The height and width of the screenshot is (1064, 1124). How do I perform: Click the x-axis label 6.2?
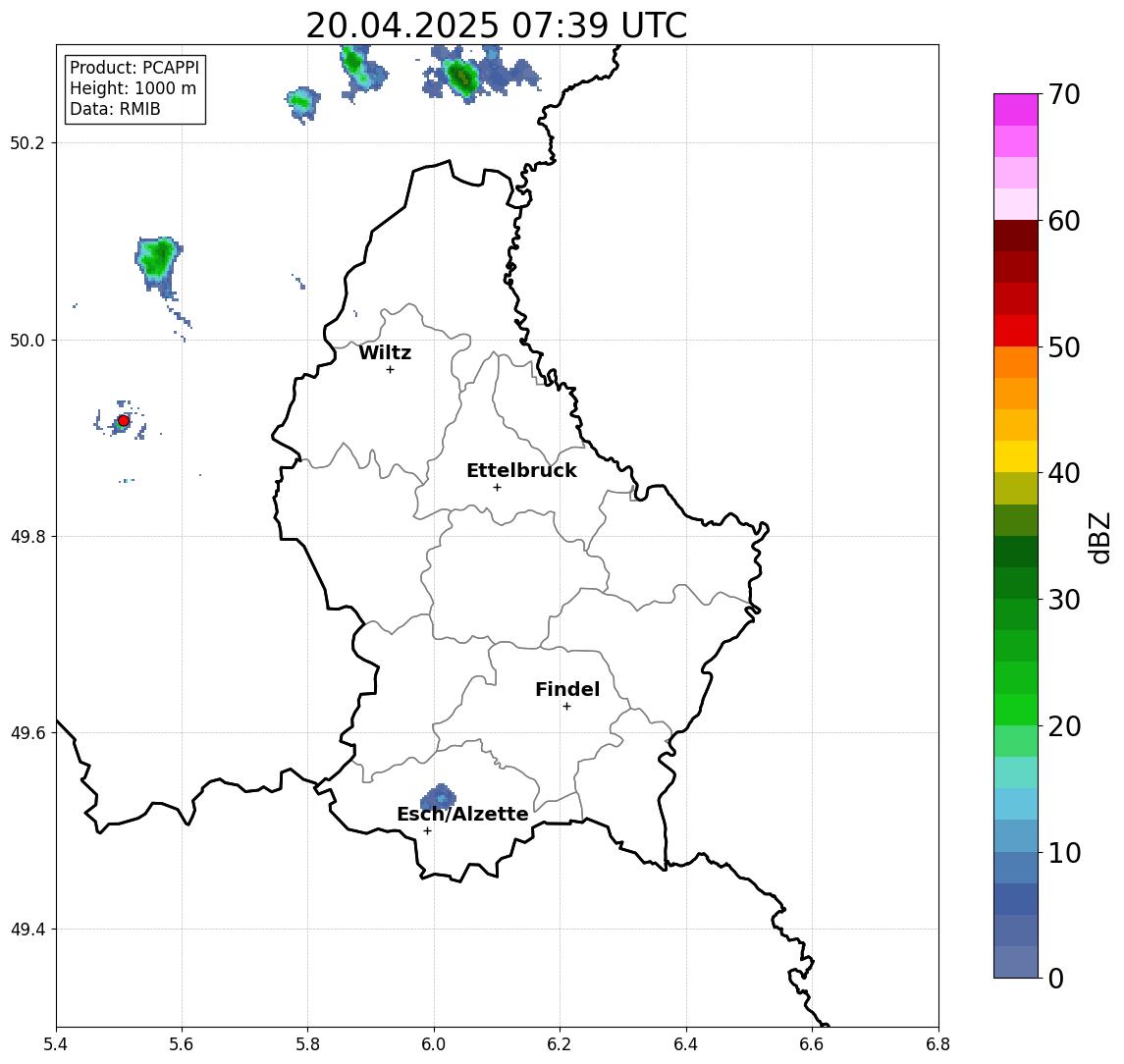tap(560, 1044)
